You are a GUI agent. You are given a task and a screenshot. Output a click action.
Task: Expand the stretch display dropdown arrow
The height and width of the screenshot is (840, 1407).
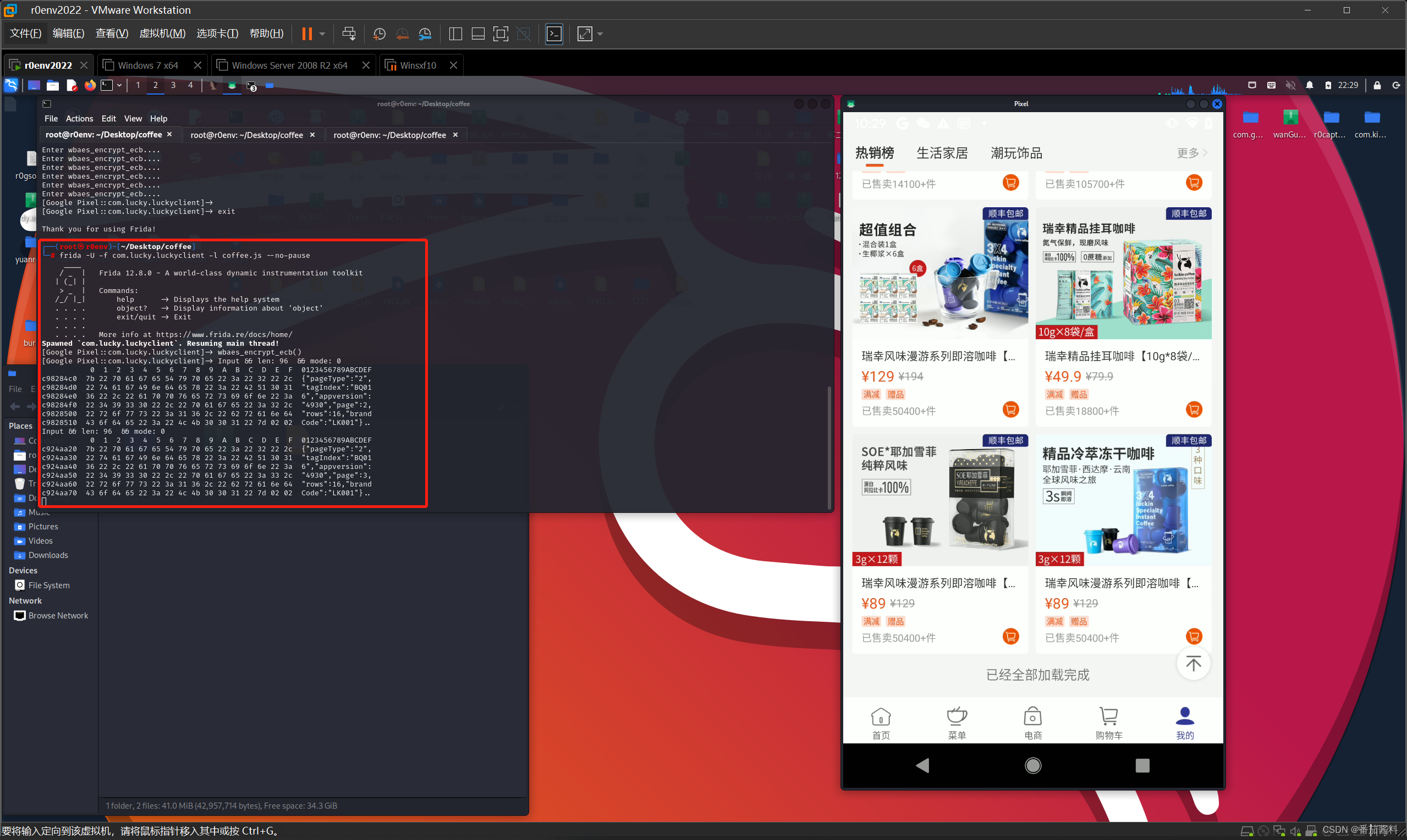coord(600,34)
